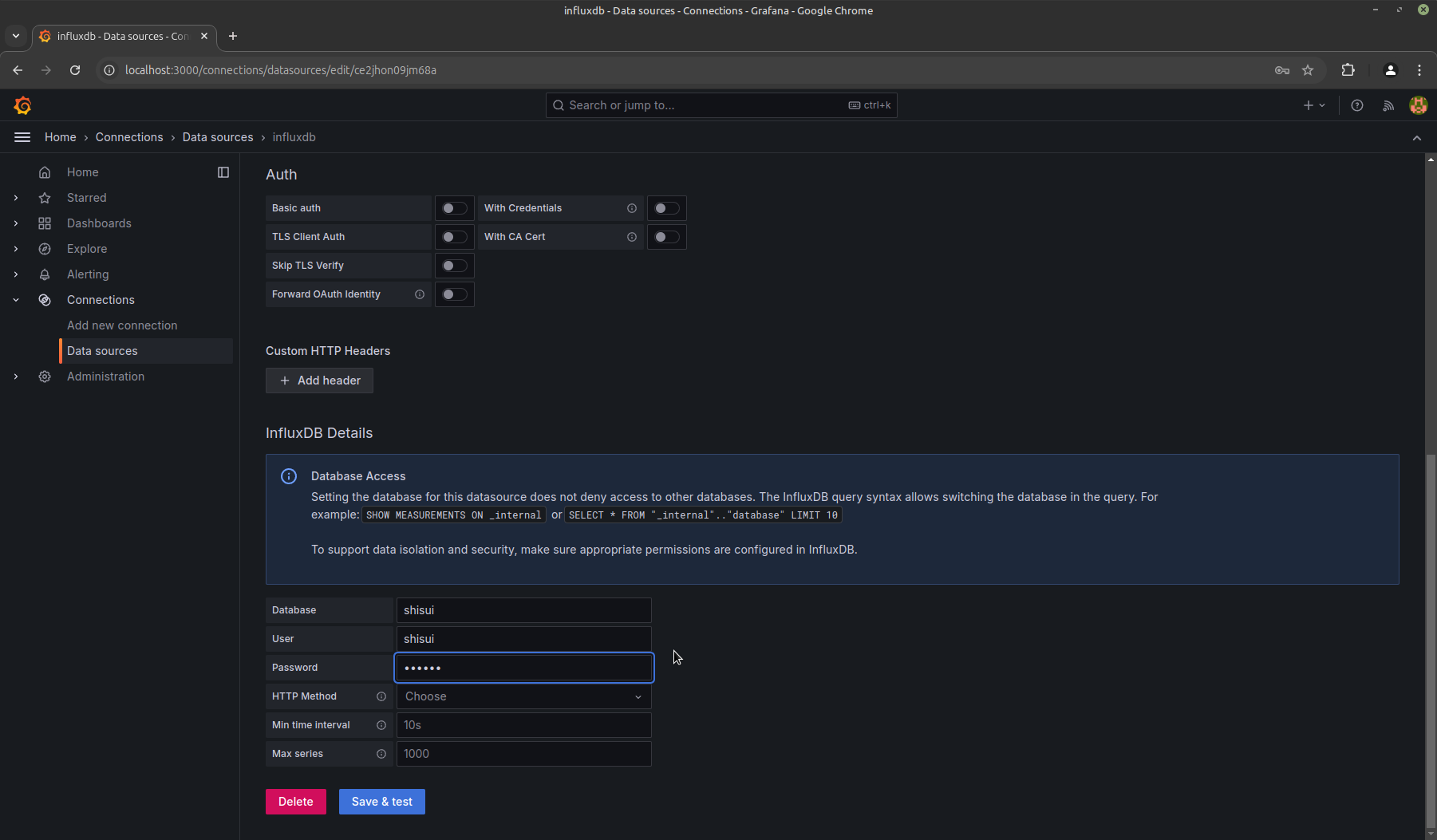Image resolution: width=1437 pixels, height=840 pixels.
Task: Open the HTTP Method dropdown
Action: tap(524, 696)
